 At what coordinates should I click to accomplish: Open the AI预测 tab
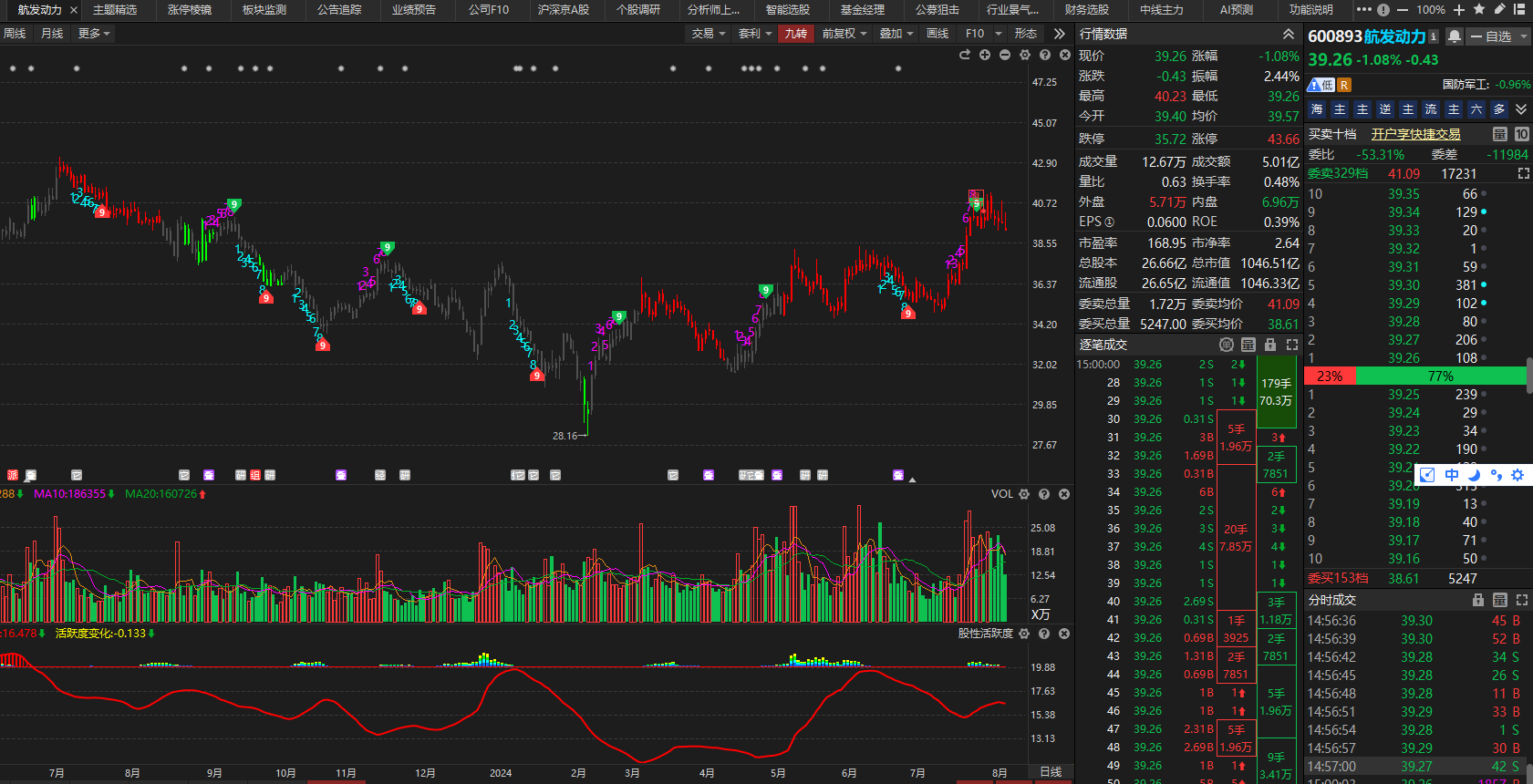1237,10
